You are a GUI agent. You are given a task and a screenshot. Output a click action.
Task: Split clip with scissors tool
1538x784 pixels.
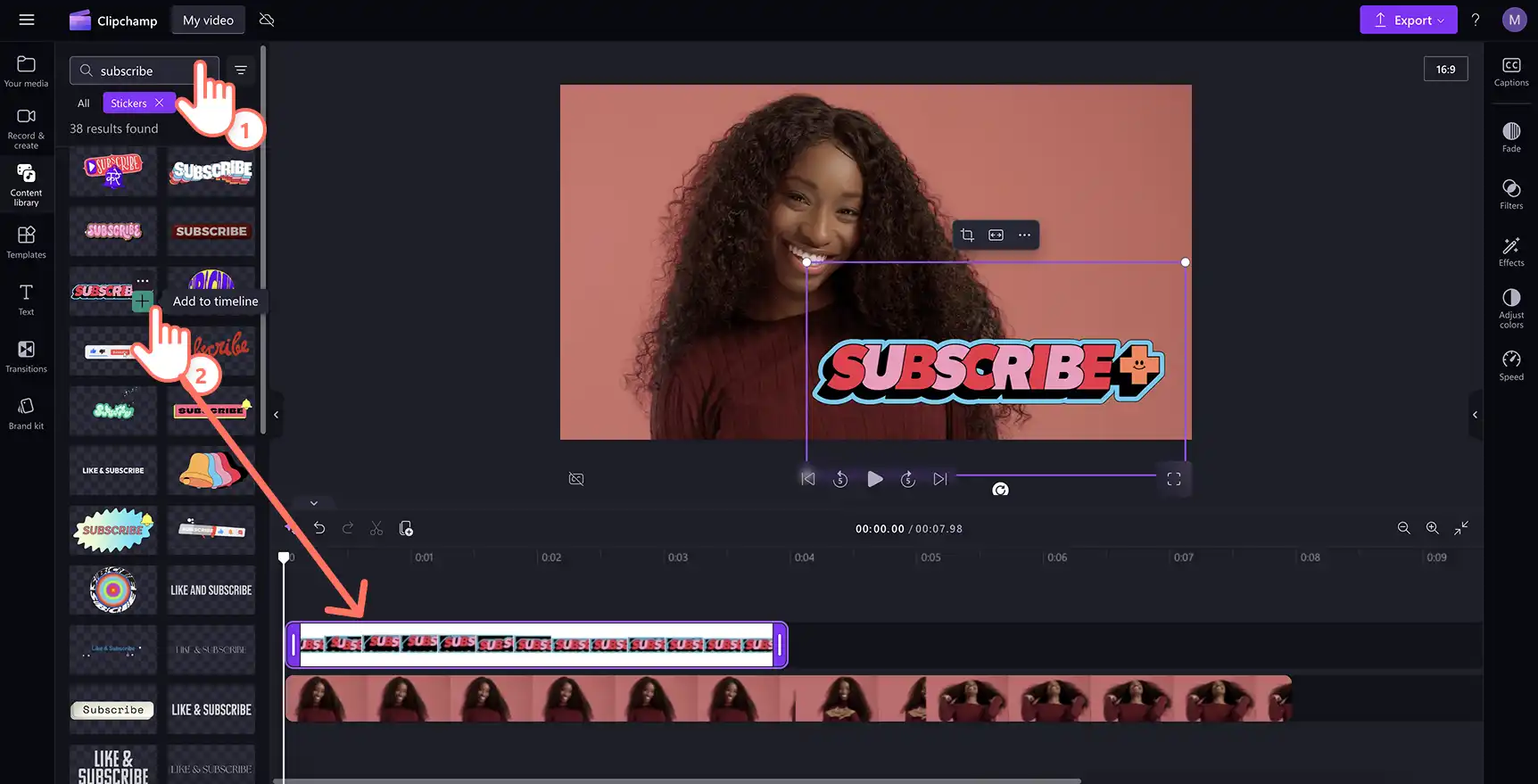click(376, 528)
